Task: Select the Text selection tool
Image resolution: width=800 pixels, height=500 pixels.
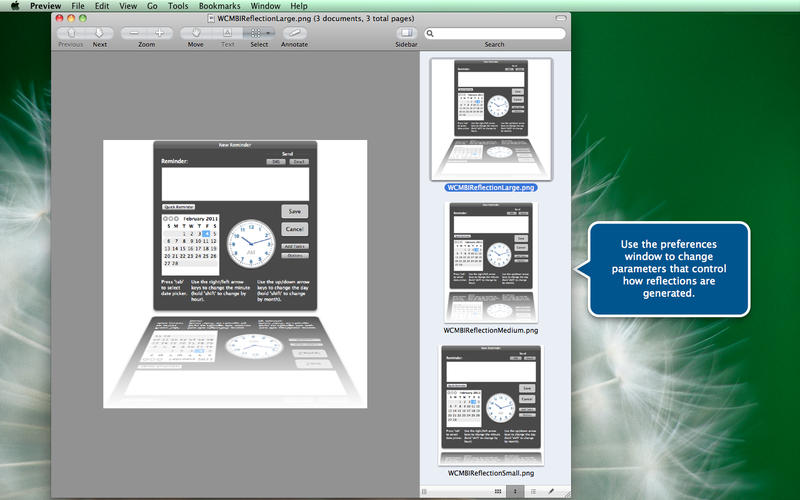Action: click(227, 33)
